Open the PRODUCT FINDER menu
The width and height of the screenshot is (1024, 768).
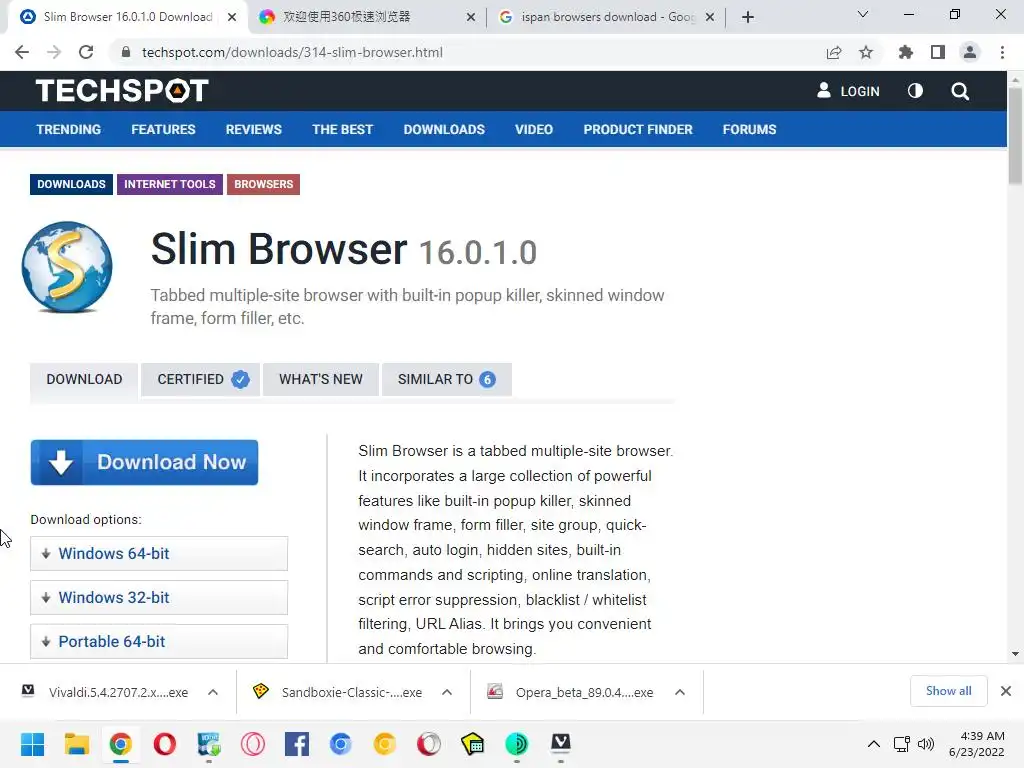pyautogui.click(x=638, y=129)
